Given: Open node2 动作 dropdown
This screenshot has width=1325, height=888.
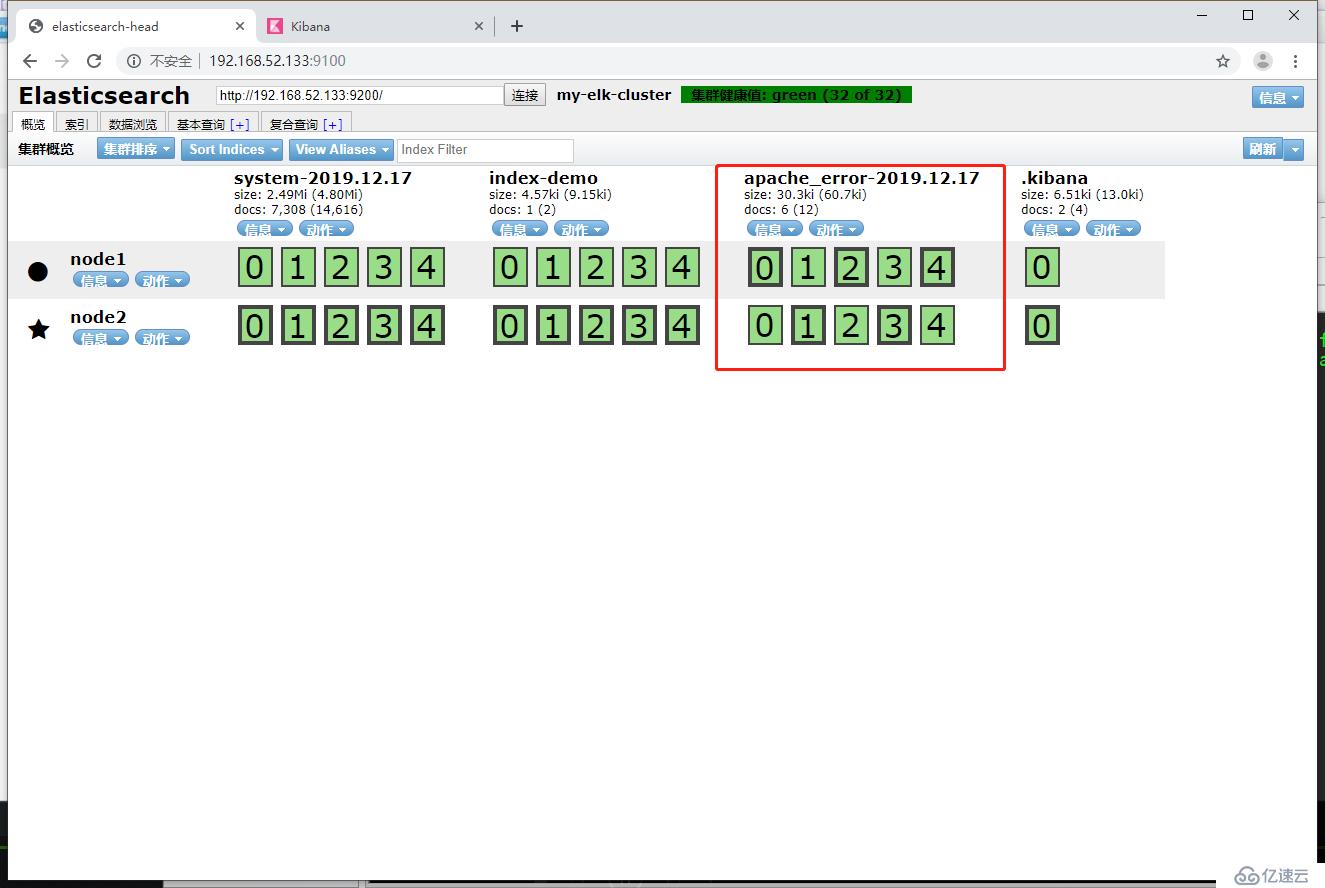Looking at the screenshot, I should [x=162, y=338].
